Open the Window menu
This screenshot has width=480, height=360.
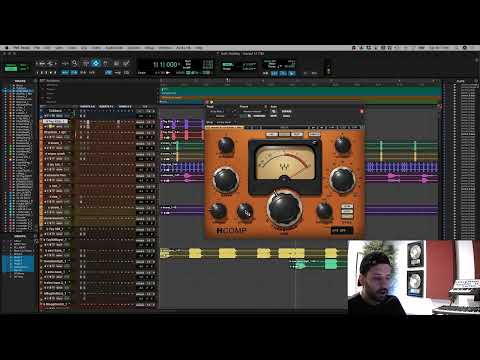165,48
